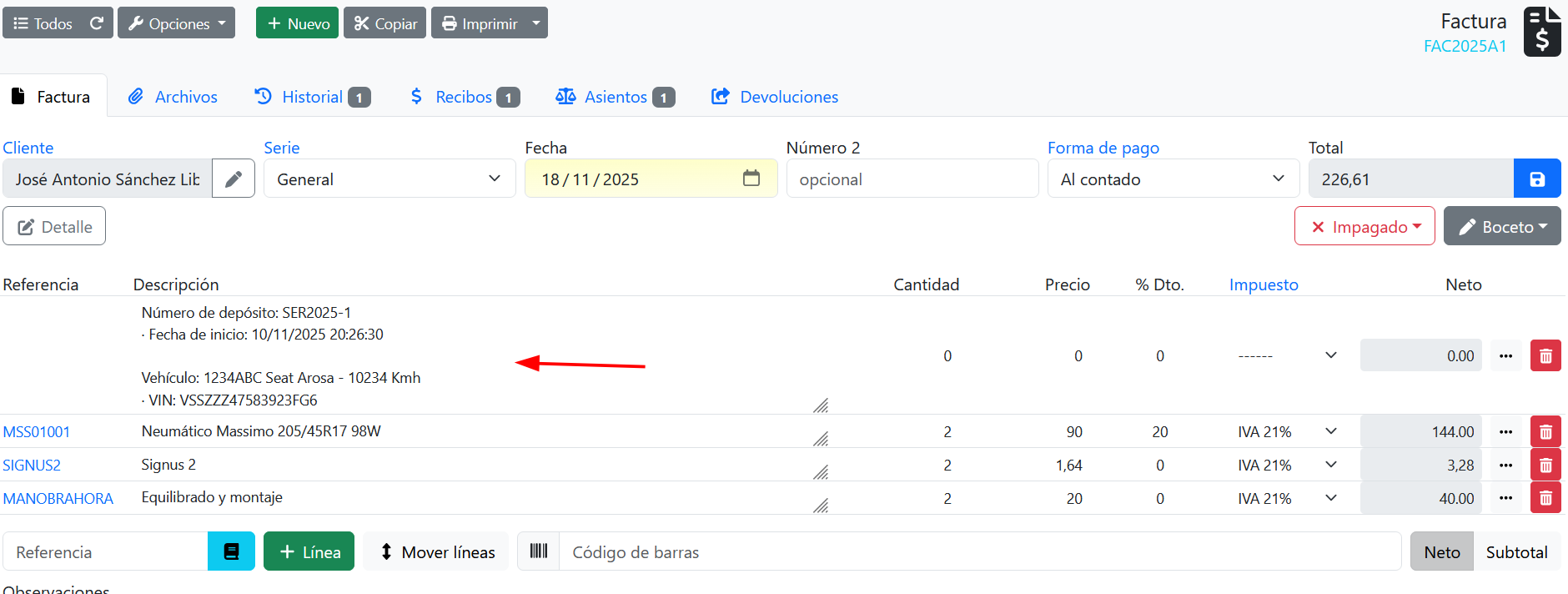The width and height of the screenshot is (1568, 594).
Task: Click the reload icon next to Todos
Action: [97, 23]
